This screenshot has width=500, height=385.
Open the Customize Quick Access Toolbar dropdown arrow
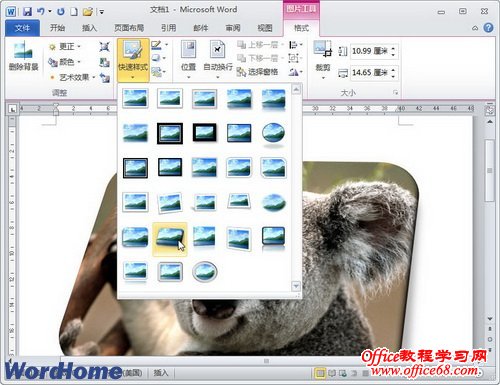[101, 12]
